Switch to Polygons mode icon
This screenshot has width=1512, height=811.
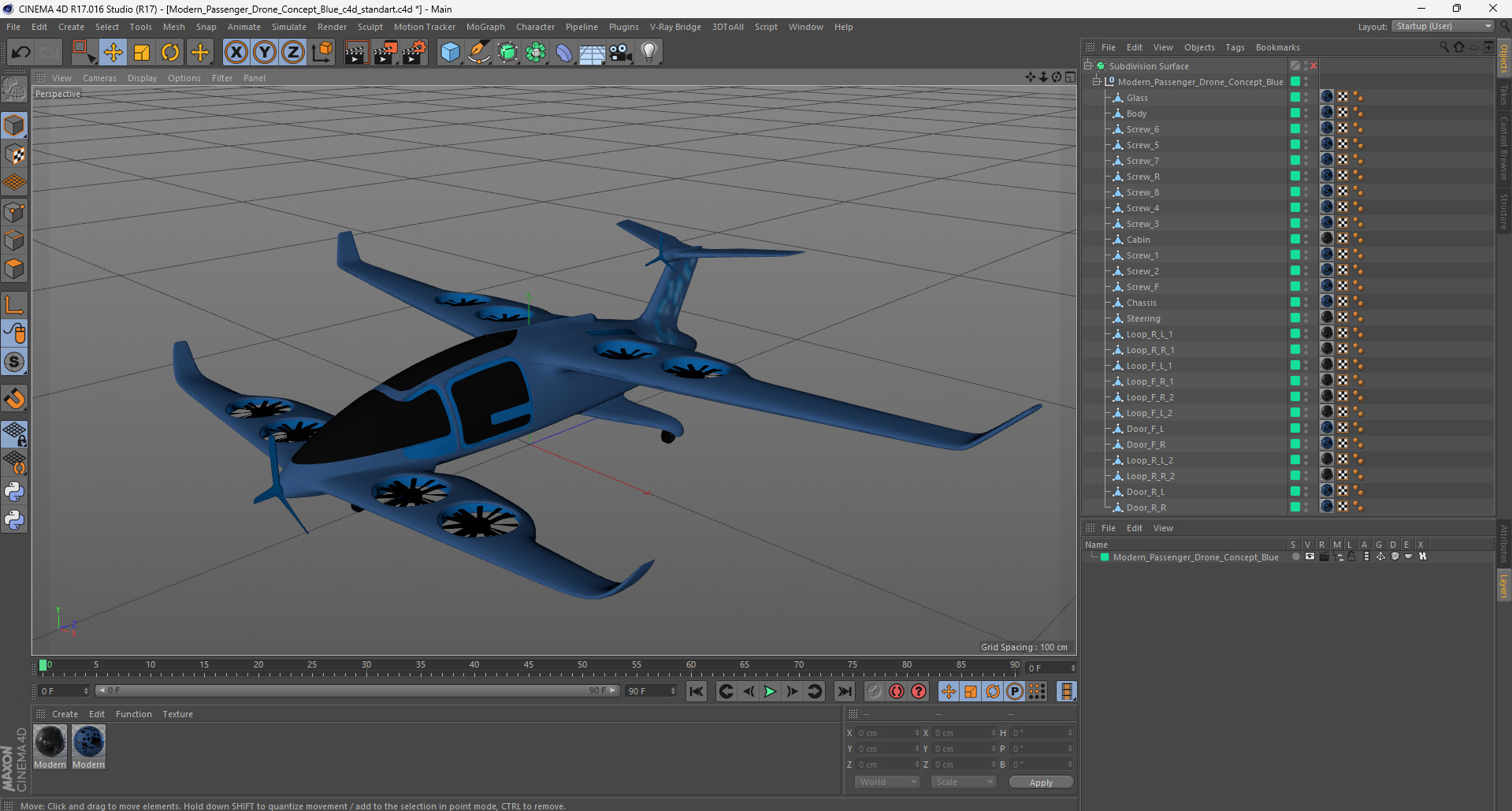(14, 269)
